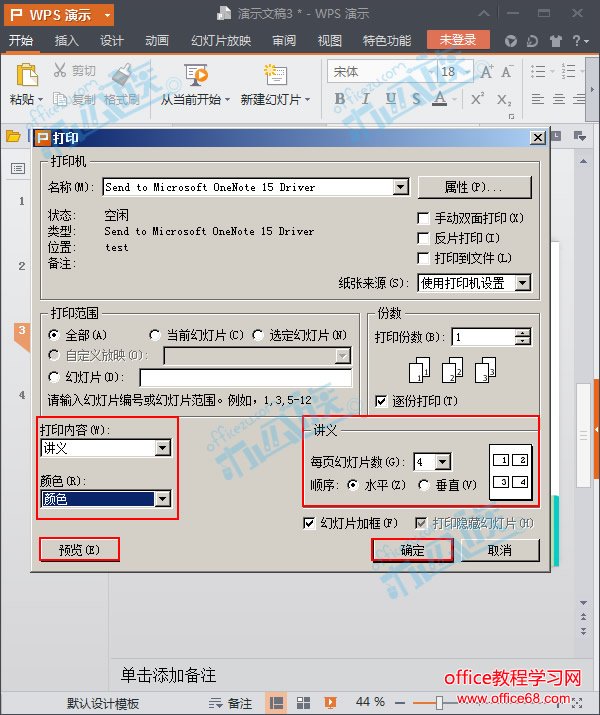Toggle text Shadow (S) formatting
Viewport: 600px width, 715px height.
pos(416,98)
